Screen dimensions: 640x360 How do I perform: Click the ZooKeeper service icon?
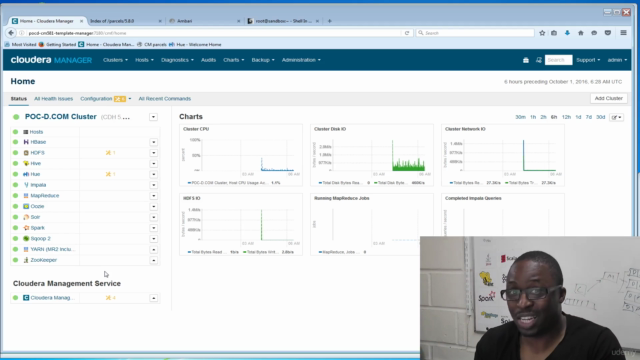coord(26,260)
